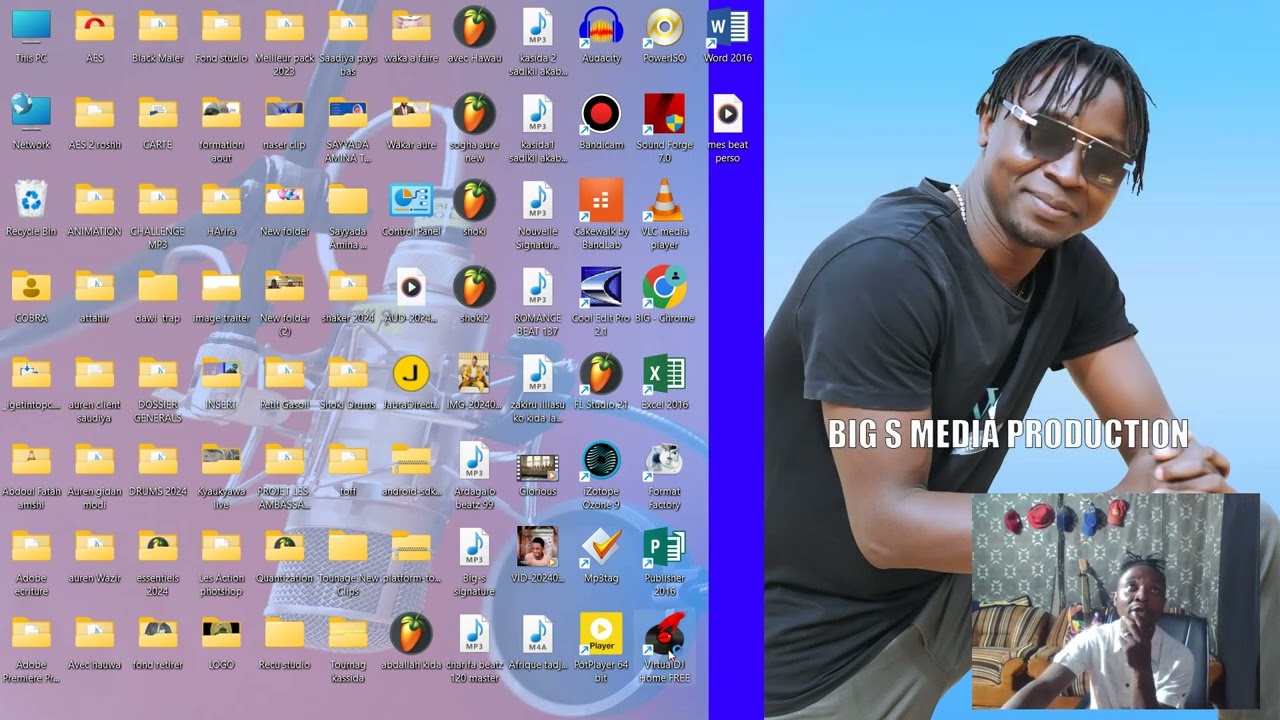Open the PowerISO shortcut
This screenshot has height=720, width=1280.
(x=665, y=27)
